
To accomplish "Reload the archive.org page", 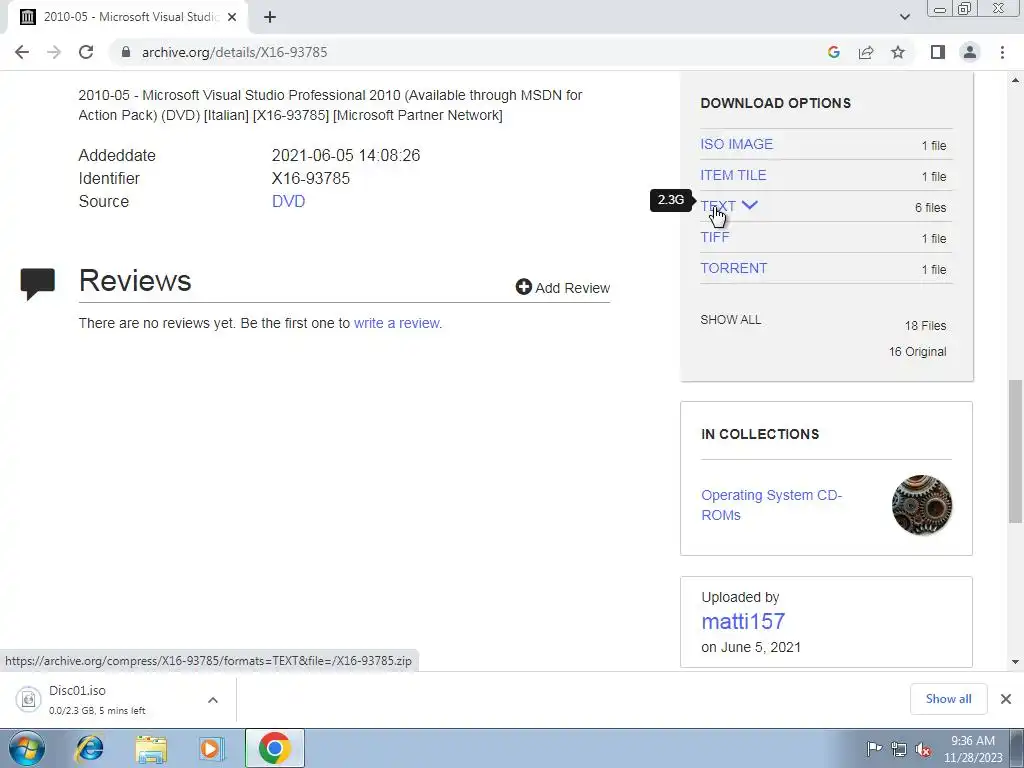I will click(86, 52).
